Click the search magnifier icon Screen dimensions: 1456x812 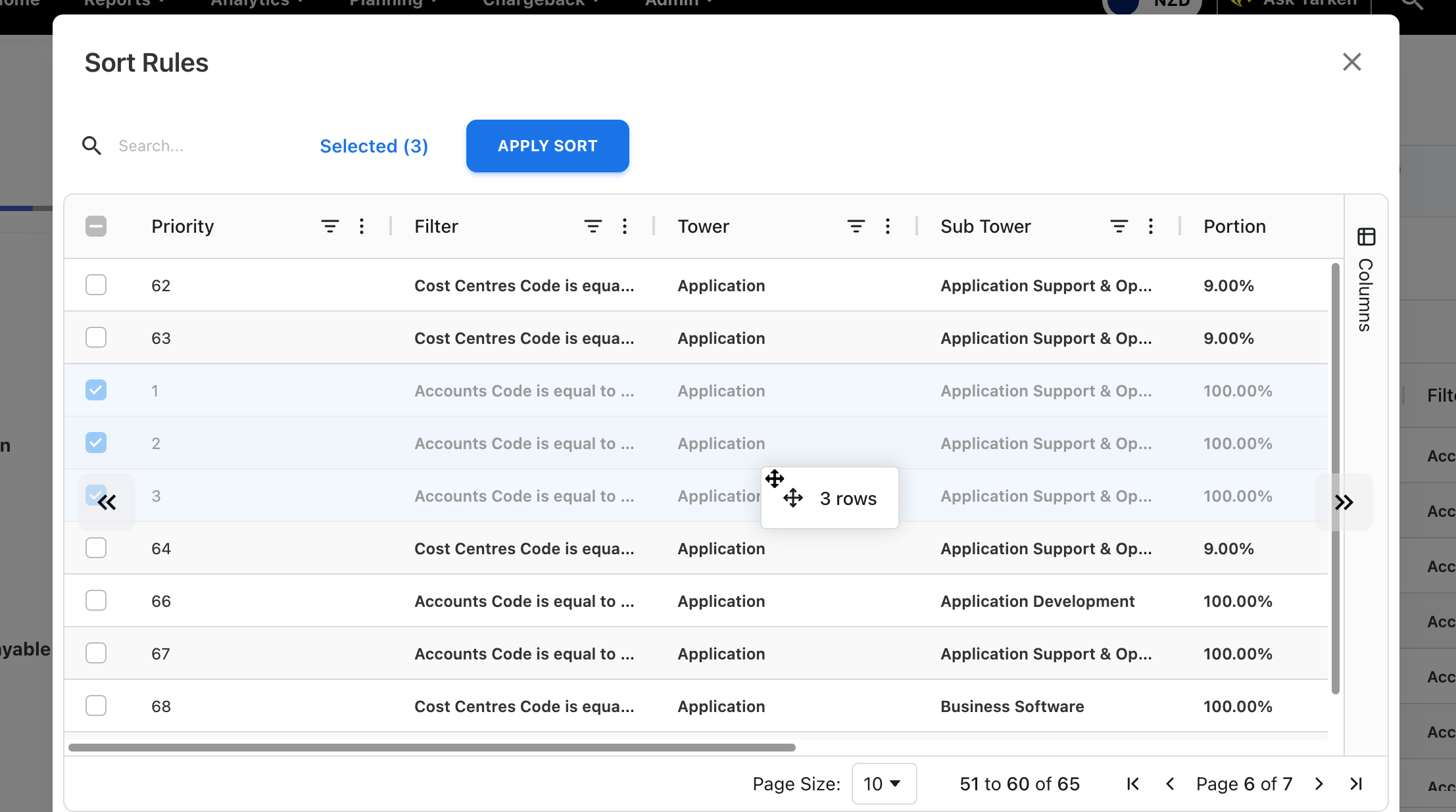point(91,145)
